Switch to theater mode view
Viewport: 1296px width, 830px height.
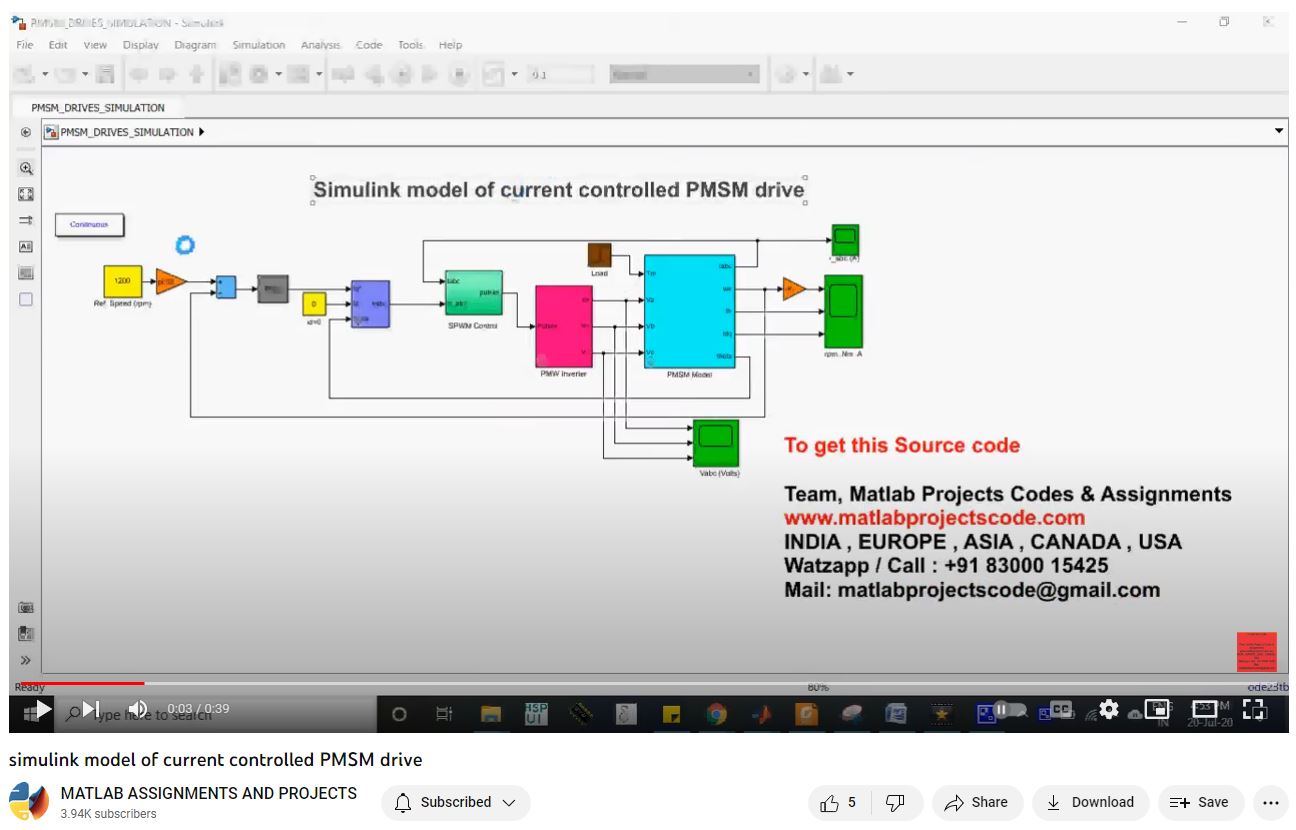click(x=1205, y=709)
